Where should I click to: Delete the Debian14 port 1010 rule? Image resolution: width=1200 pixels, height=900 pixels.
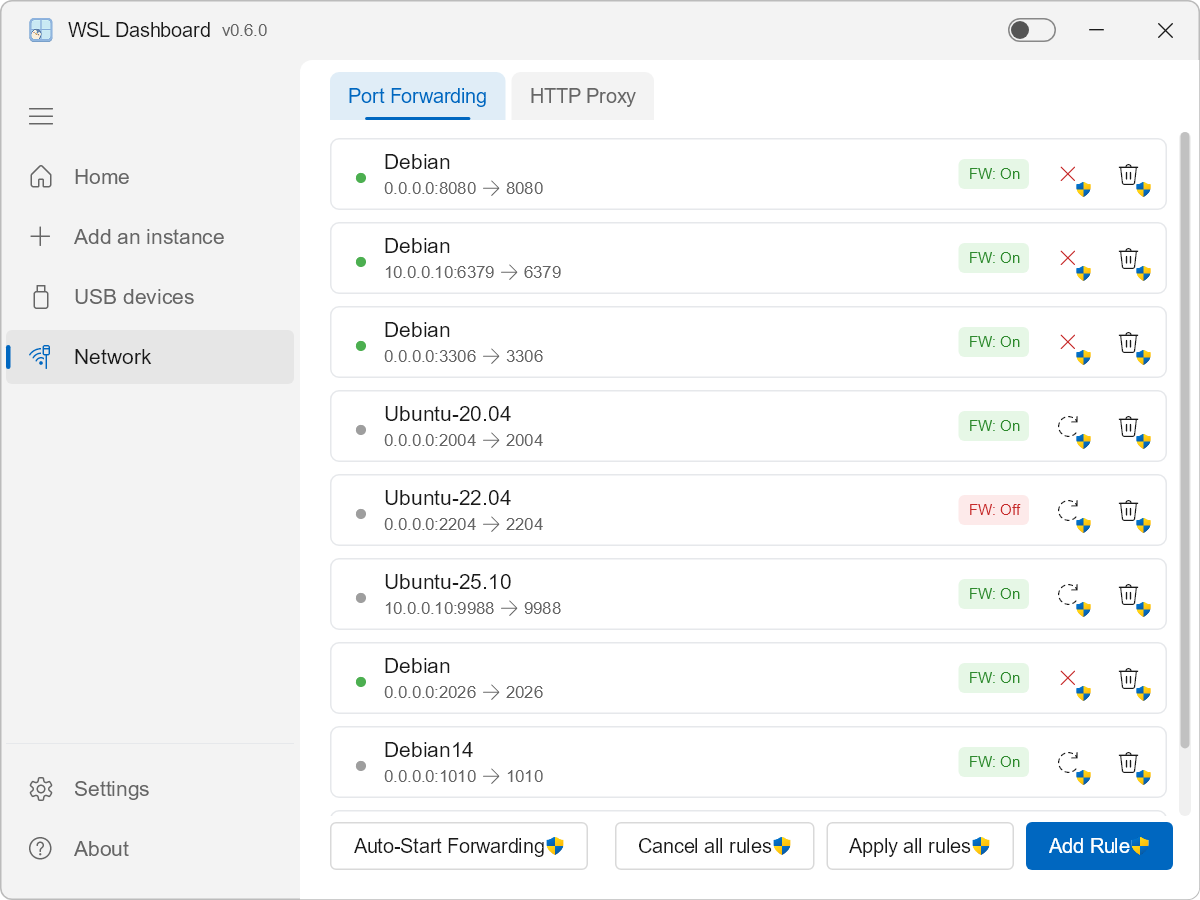click(1129, 763)
